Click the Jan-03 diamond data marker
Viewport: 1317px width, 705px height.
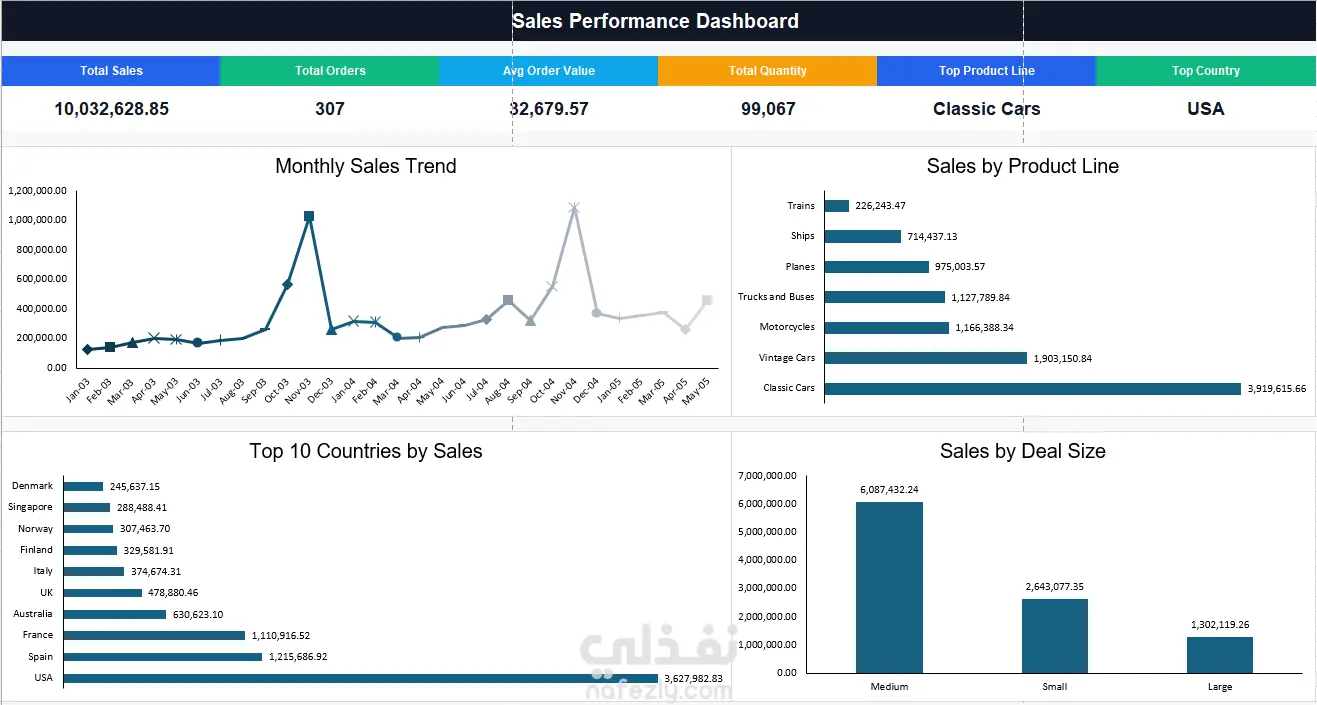87,349
